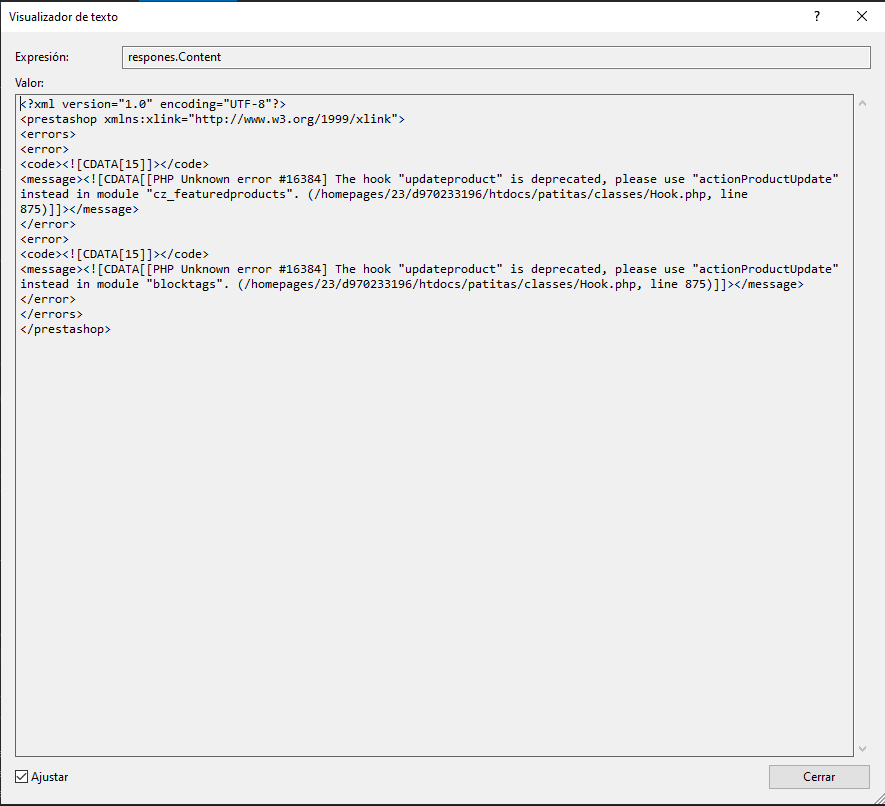The width and height of the screenshot is (885, 806).
Task: Click the scroll up arrow of Valor box
Action: pyautogui.click(x=862, y=103)
